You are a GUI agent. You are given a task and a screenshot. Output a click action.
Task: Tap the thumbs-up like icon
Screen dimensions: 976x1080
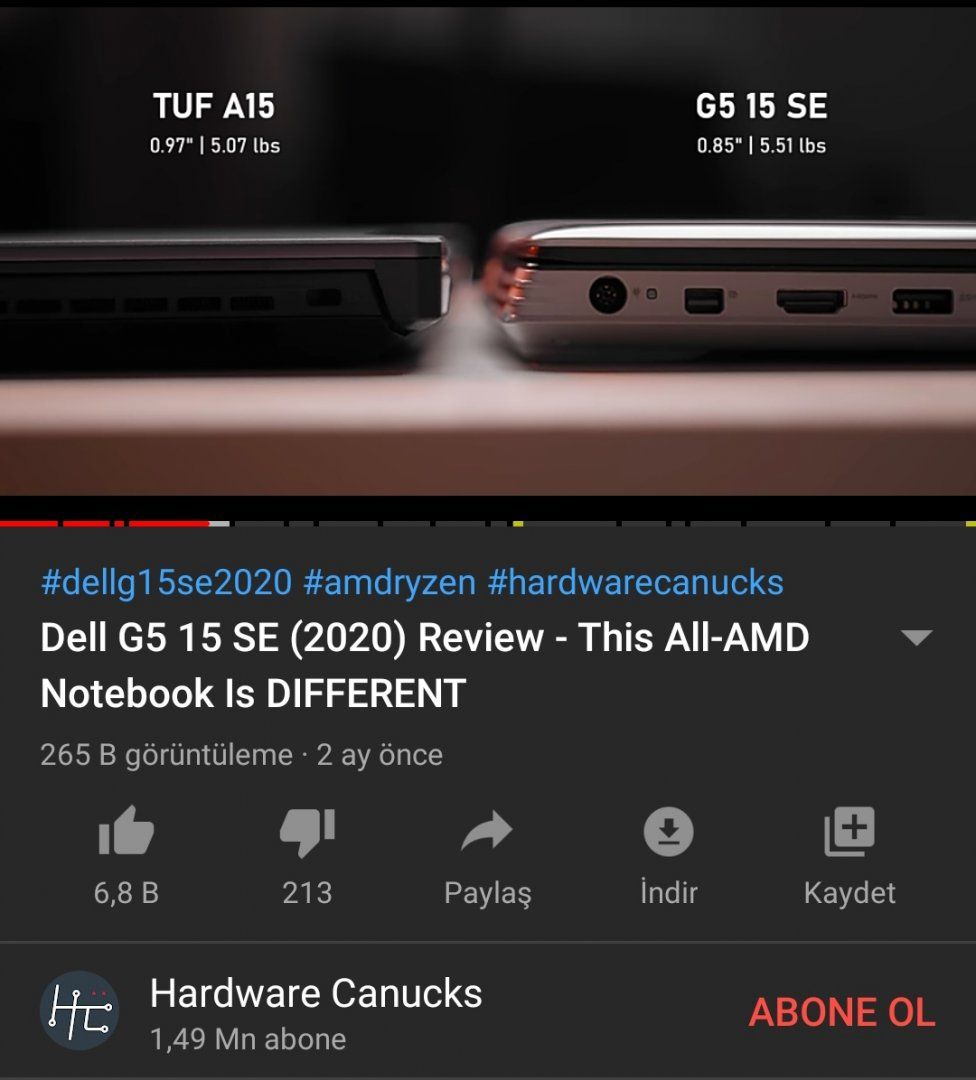(x=126, y=831)
